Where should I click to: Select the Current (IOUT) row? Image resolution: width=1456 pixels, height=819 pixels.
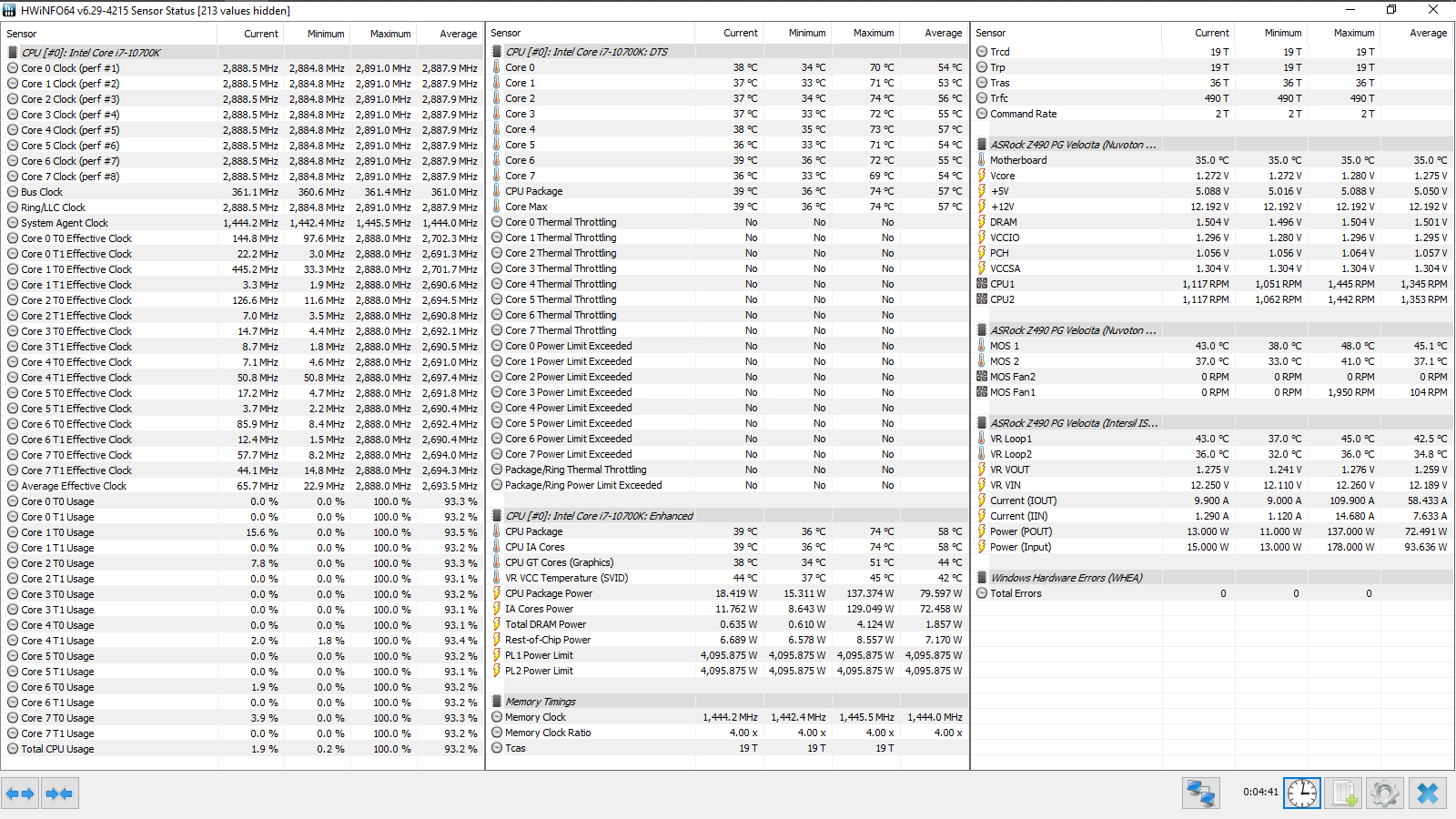point(1213,500)
